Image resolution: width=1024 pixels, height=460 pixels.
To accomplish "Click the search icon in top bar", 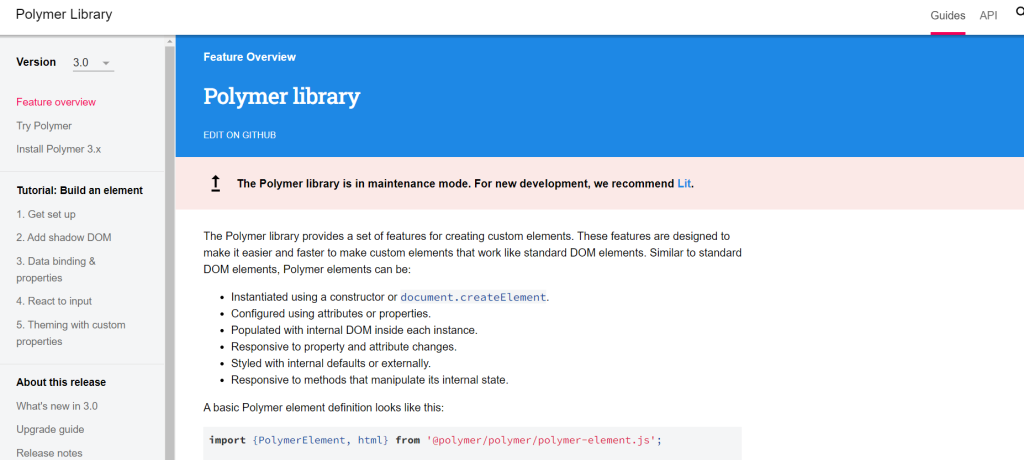I will [1019, 14].
